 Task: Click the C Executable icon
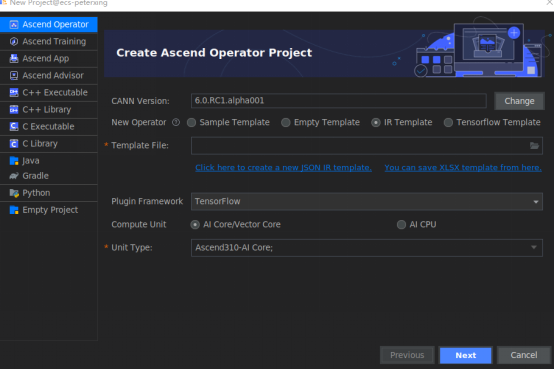pyautogui.click(x=14, y=127)
